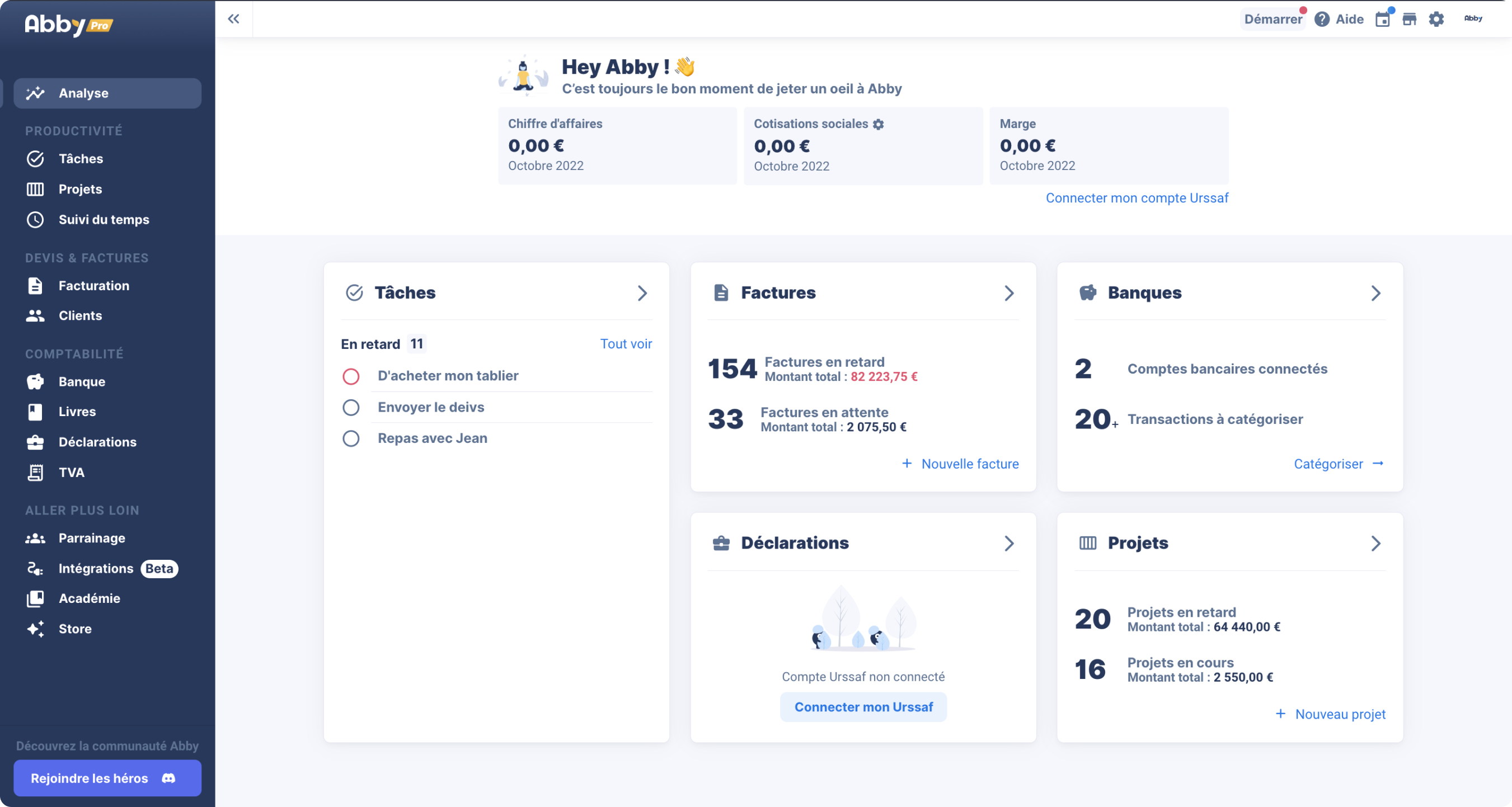Expand the Projets card overview
This screenshot has height=807, width=1512.
tap(1376, 544)
